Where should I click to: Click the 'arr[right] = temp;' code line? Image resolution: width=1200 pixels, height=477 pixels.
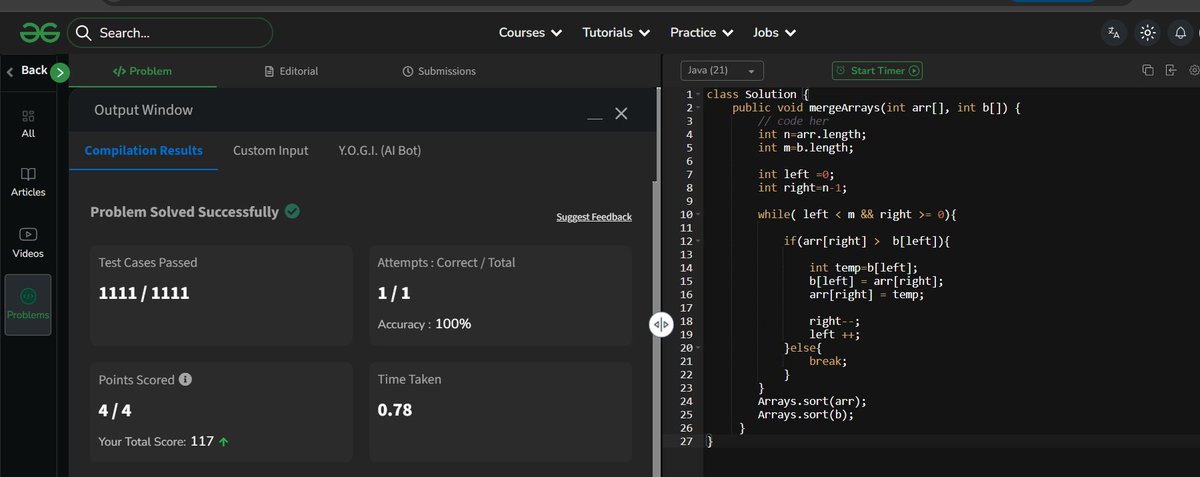[x=867, y=295]
